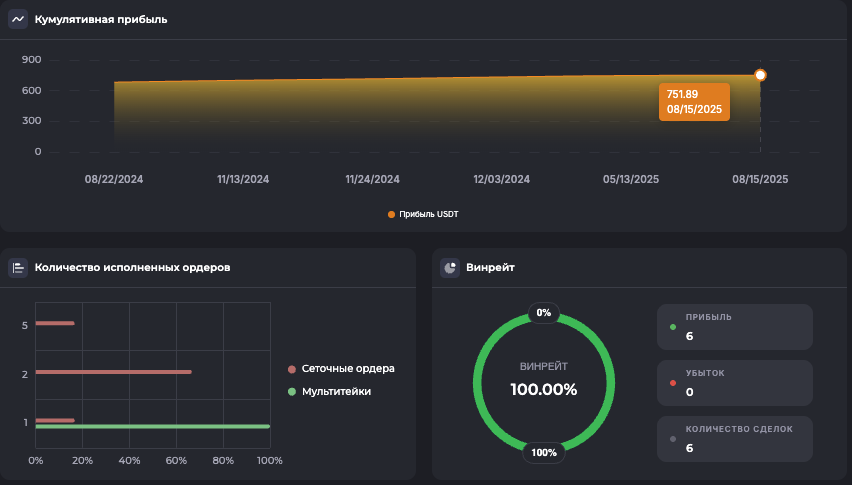852x485 pixels.
Task: Click the 100.00% winrate value in the donut
Action: pos(544,390)
